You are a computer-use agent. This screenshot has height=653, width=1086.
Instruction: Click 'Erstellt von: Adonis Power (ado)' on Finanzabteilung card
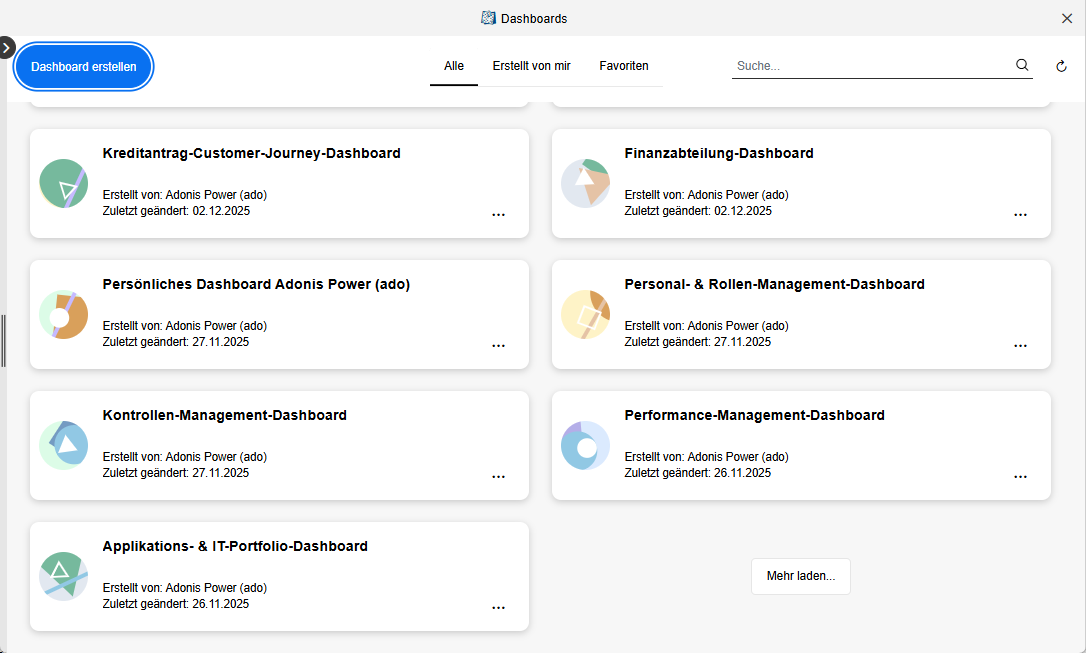pyautogui.click(x=706, y=195)
